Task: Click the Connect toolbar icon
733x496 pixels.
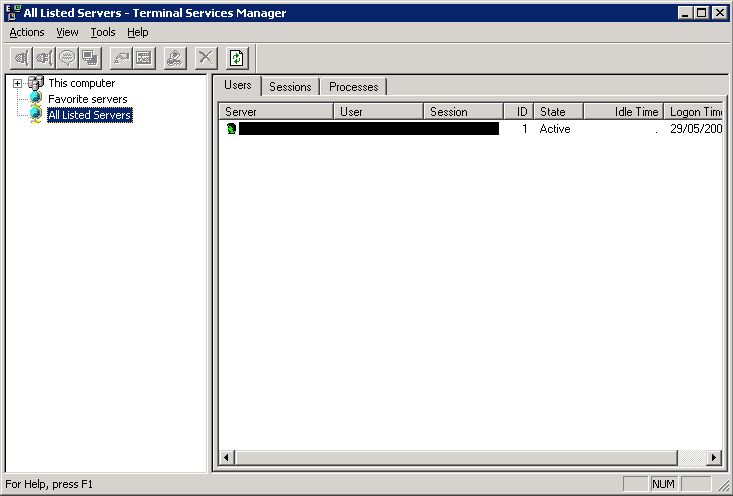Action: [22, 58]
